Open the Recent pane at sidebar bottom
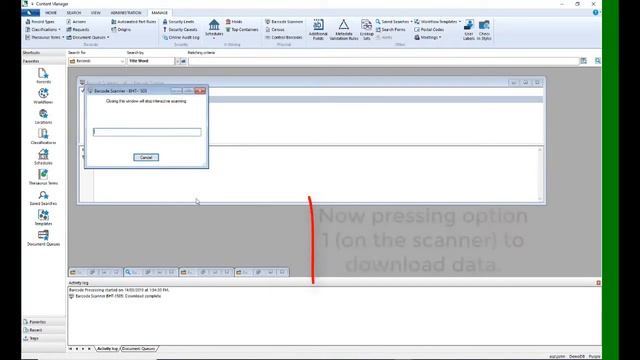Image resolution: width=640 pixels, height=360 pixels. click(43, 330)
